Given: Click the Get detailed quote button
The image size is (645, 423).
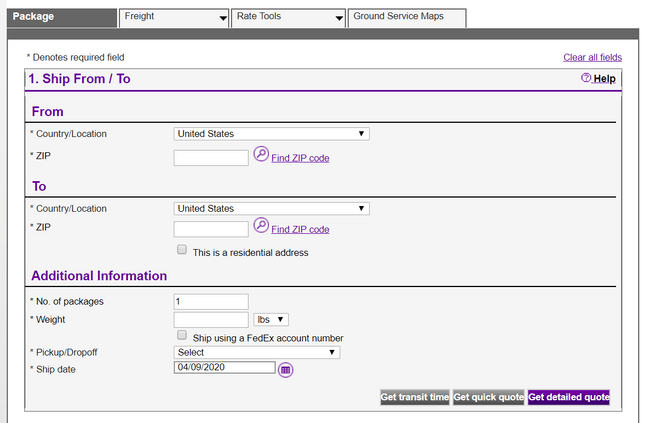Looking at the screenshot, I should [x=568, y=397].
